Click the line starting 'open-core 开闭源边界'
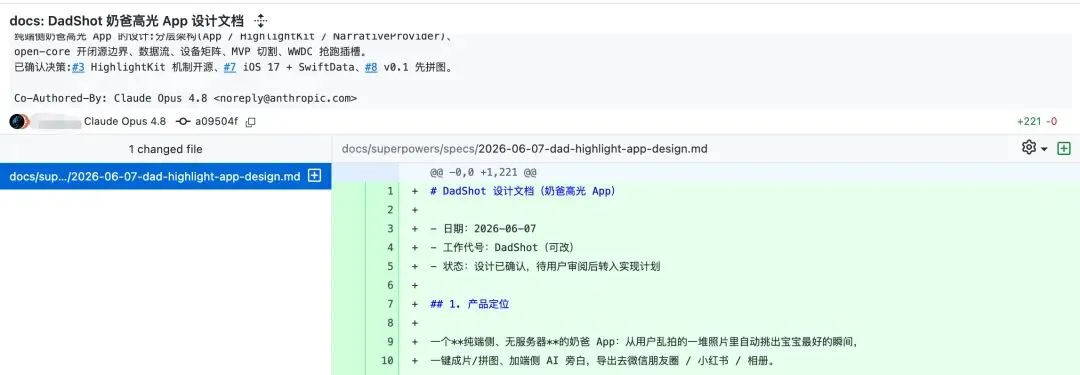Image resolution: width=1080 pixels, height=375 pixels. click(x=190, y=52)
